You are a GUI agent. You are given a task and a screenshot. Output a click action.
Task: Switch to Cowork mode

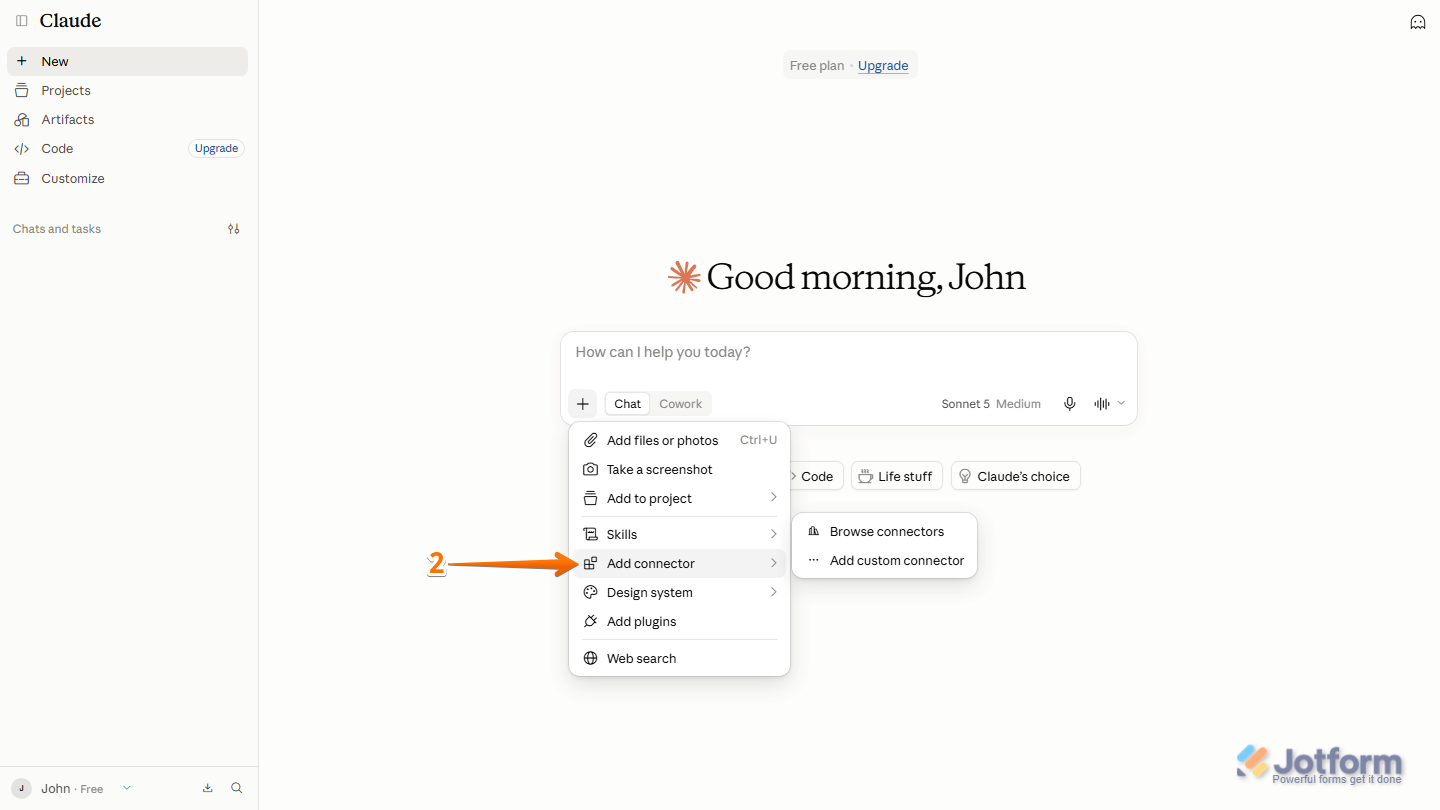[x=681, y=404]
